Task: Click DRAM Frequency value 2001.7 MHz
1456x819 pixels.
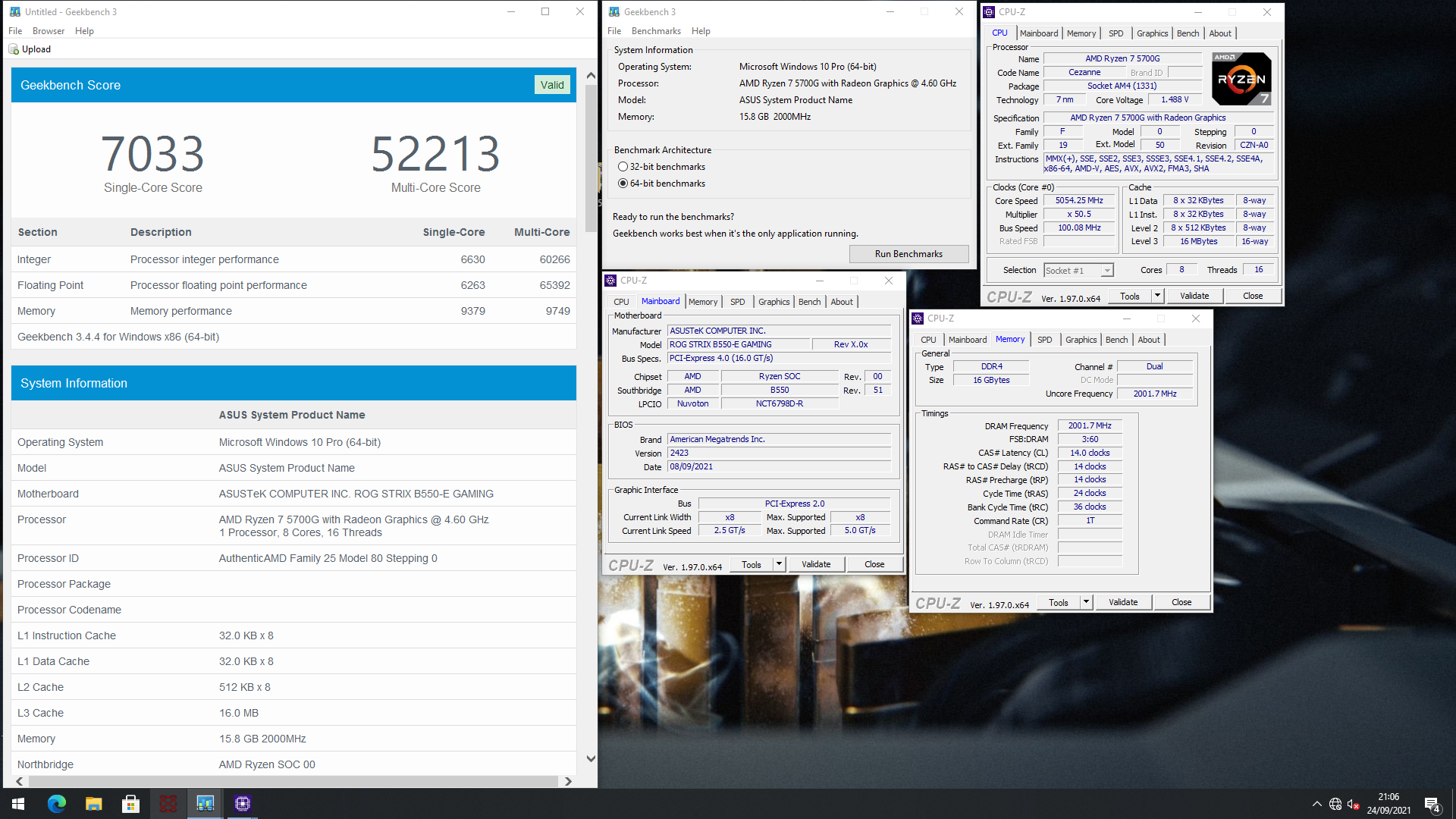Action: (1090, 426)
